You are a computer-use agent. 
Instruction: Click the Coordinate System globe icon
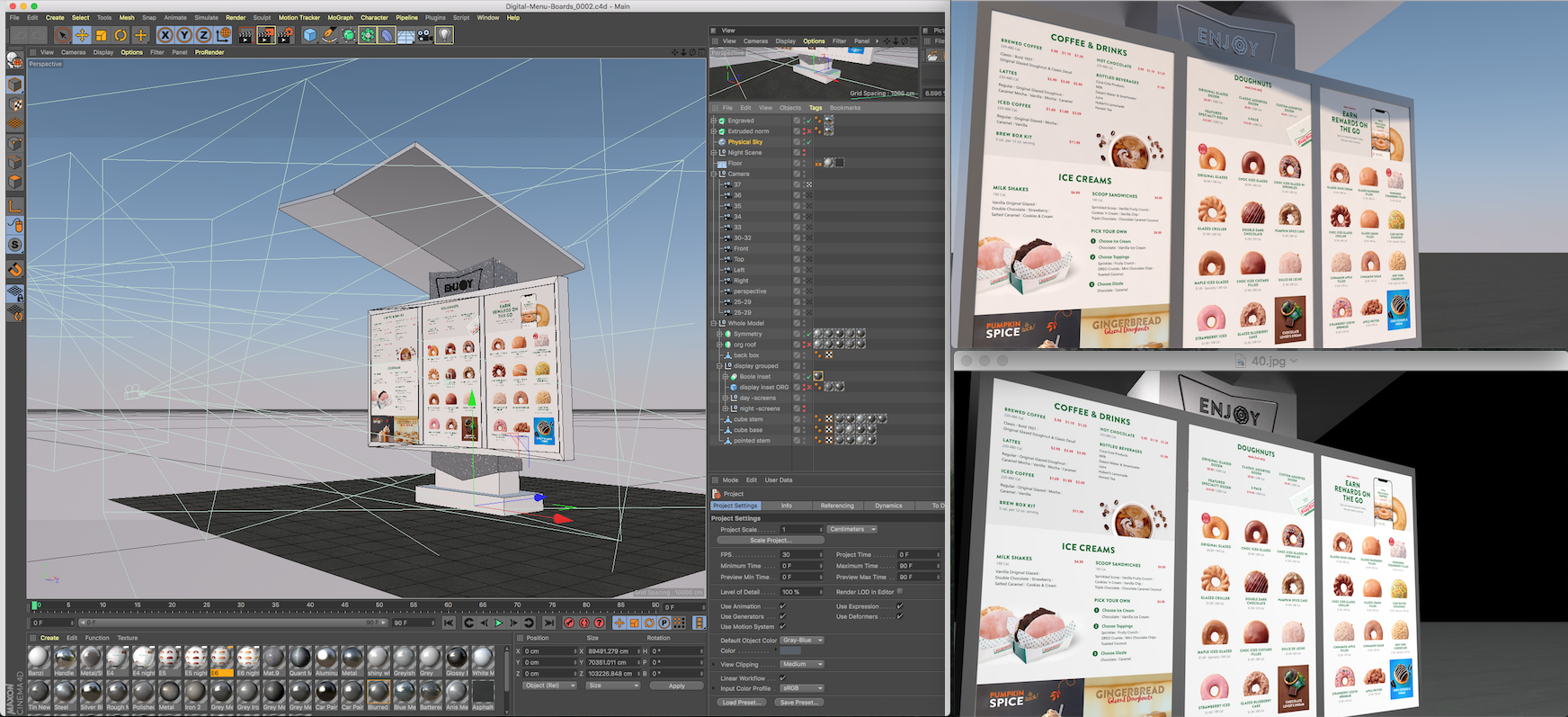coord(224,35)
